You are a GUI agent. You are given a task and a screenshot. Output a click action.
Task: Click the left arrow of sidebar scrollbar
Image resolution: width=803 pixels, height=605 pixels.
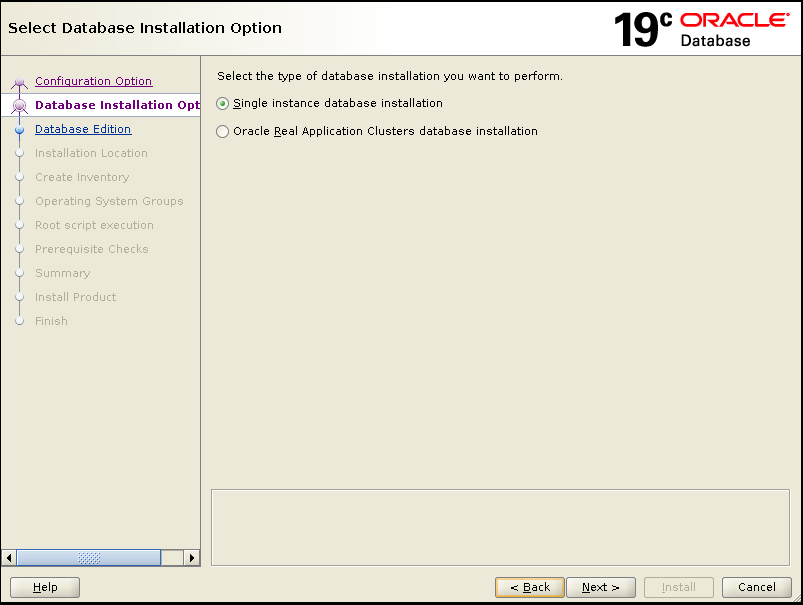(x=9, y=557)
